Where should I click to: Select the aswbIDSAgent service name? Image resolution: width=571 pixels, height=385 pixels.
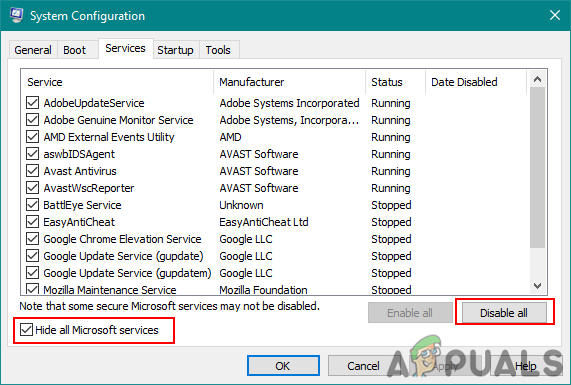click(79, 154)
